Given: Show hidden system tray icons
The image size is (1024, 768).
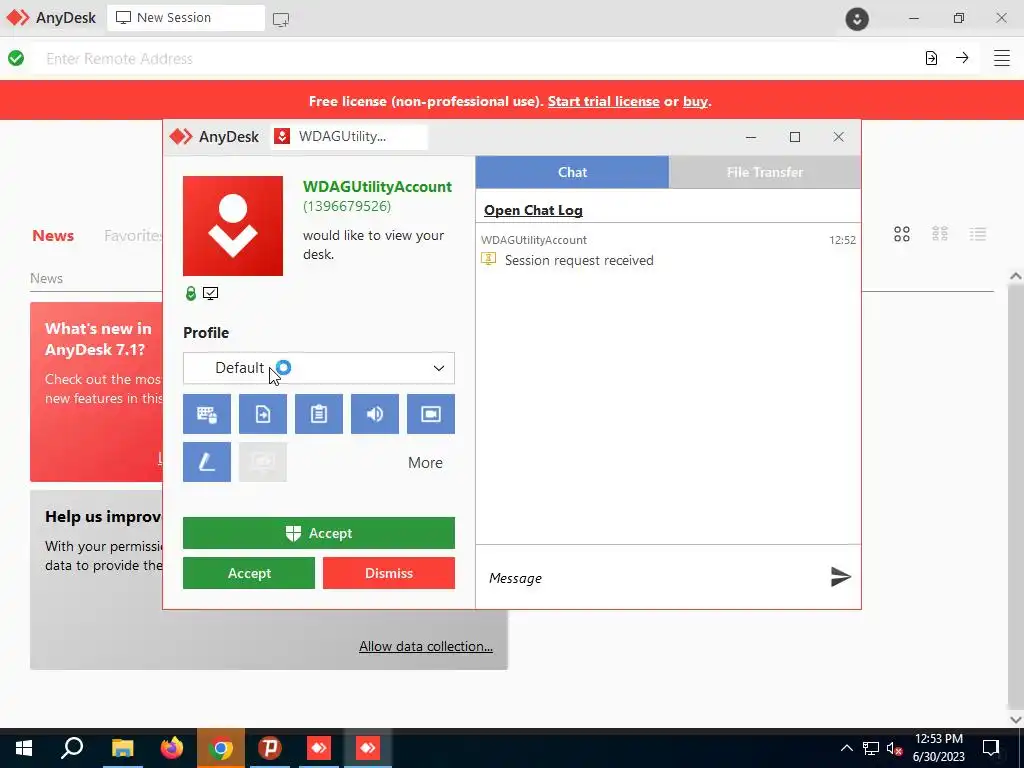Looking at the screenshot, I should [846, 748].
